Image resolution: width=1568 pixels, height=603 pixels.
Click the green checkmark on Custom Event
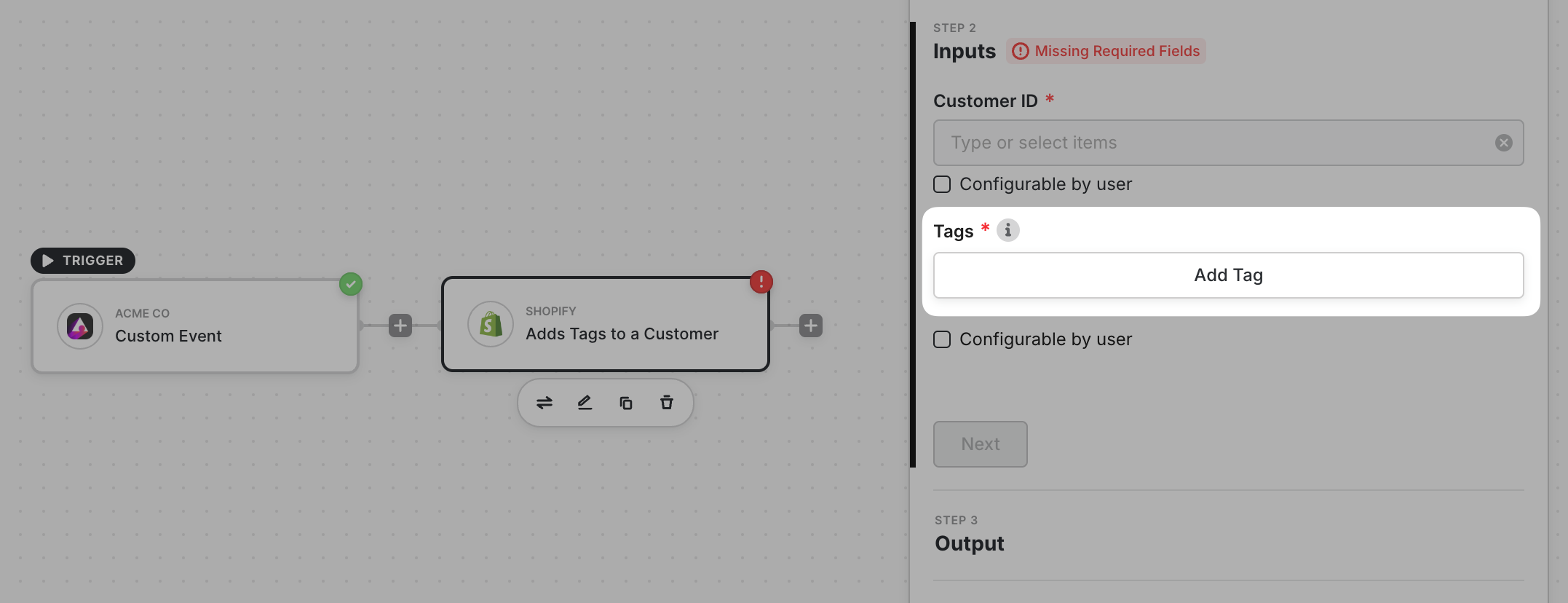tap(351, 284)
